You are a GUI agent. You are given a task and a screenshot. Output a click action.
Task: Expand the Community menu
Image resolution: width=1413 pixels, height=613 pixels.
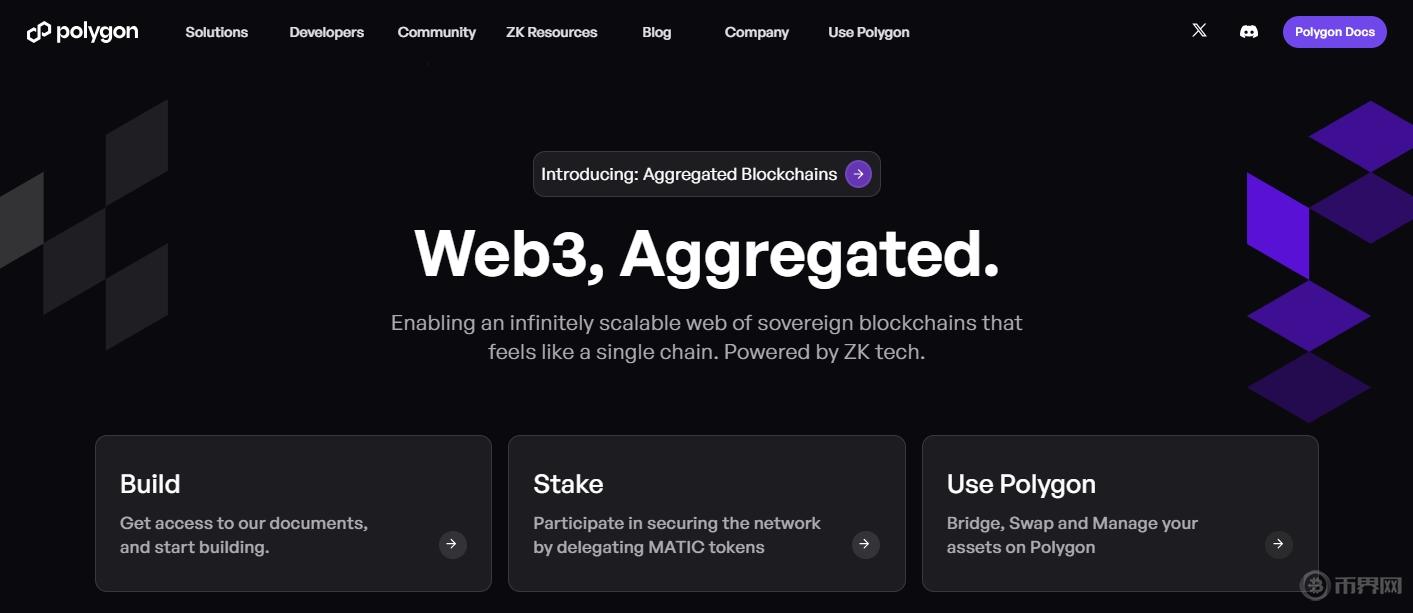(436, 32)
